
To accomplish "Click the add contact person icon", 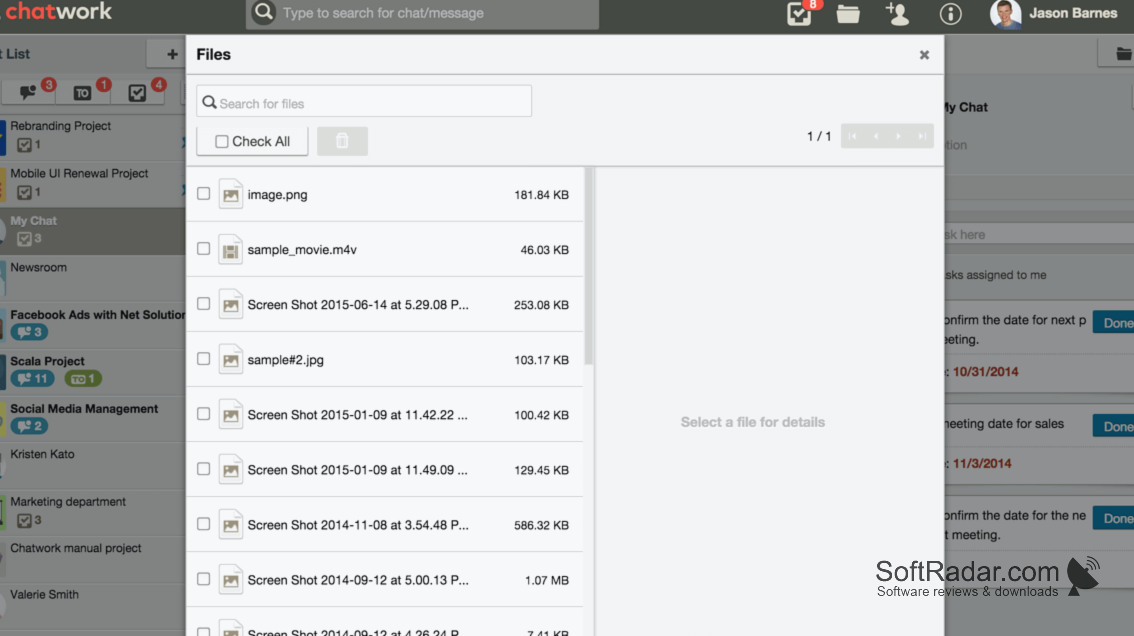I will tap(898, 14).
